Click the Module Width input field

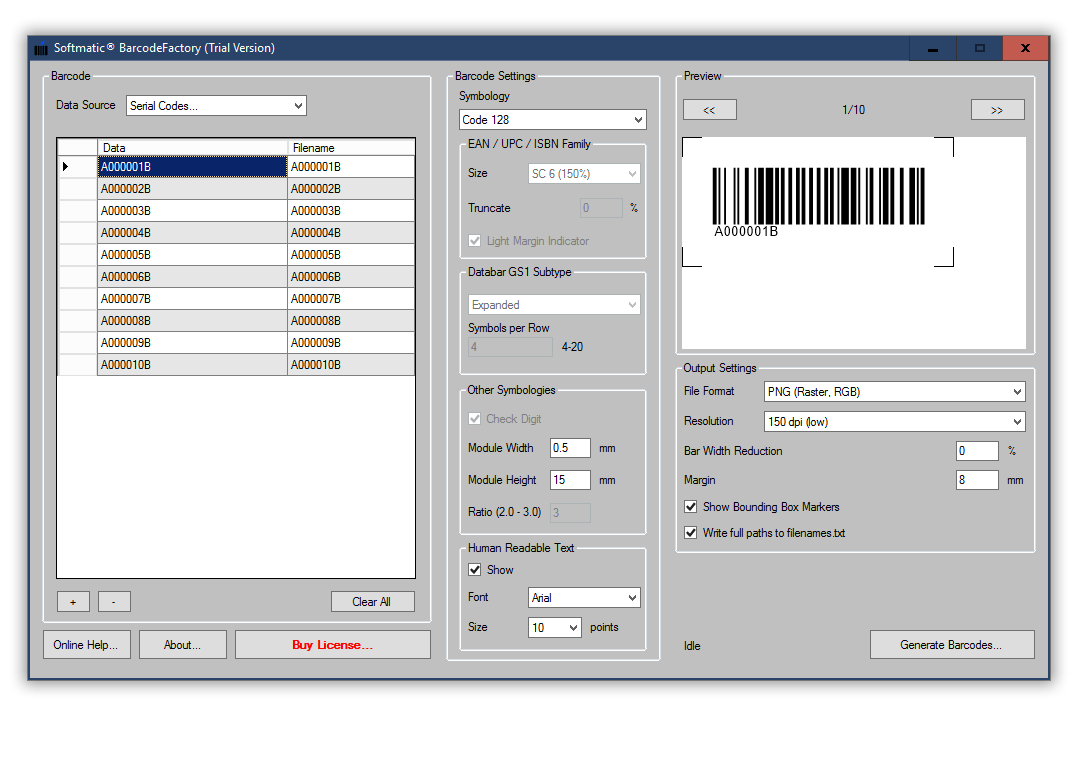click(x=570, y=448)
